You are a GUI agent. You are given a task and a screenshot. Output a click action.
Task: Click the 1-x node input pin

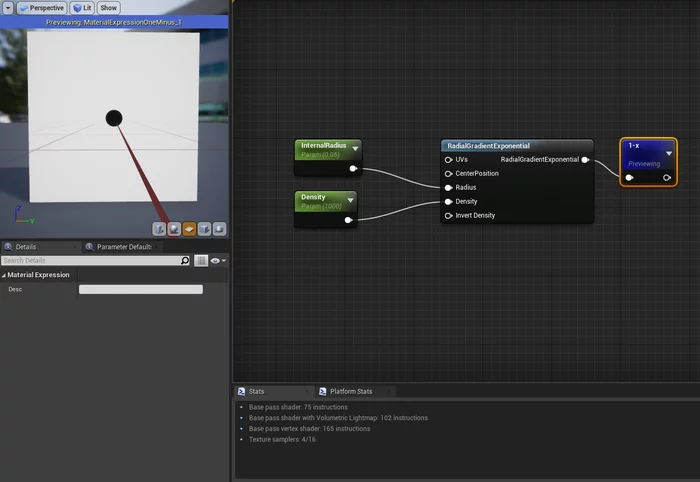(629, 178)
